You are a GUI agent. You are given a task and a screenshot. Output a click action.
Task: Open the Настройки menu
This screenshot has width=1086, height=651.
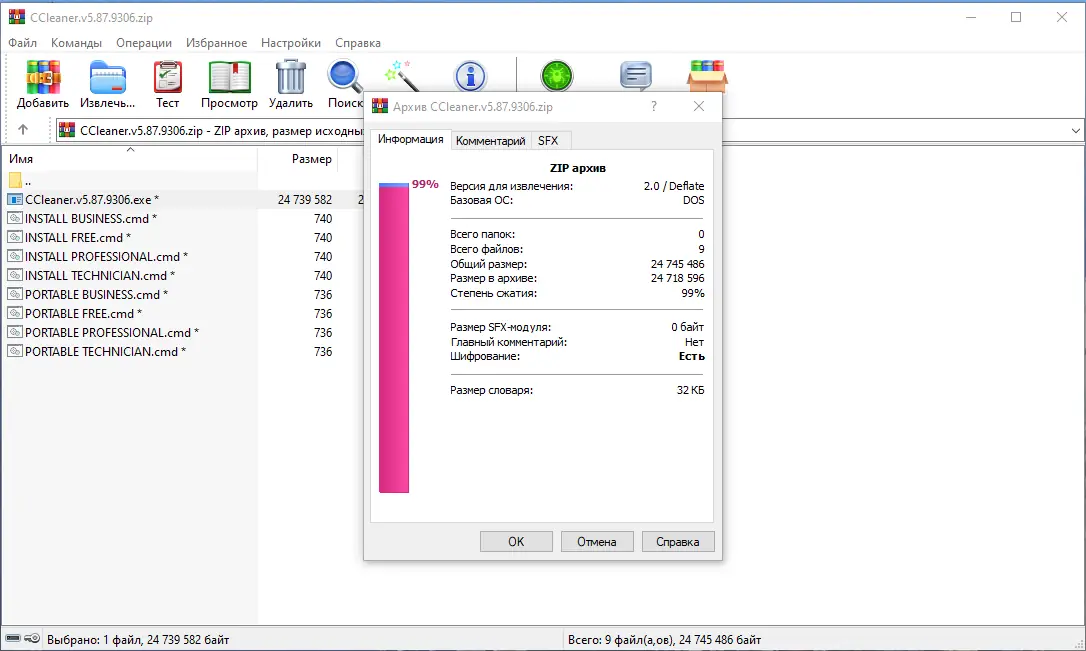point(291,43)
